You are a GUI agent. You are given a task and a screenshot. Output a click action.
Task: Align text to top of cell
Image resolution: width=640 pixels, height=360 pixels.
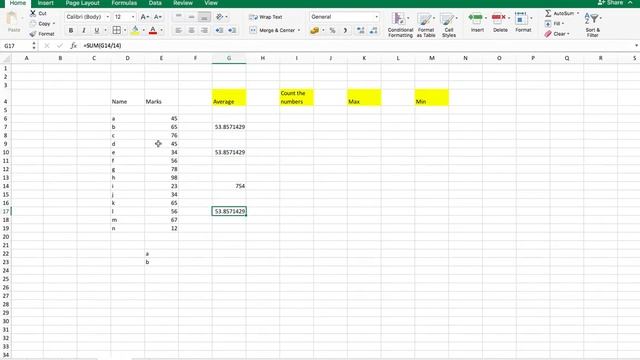178,17
